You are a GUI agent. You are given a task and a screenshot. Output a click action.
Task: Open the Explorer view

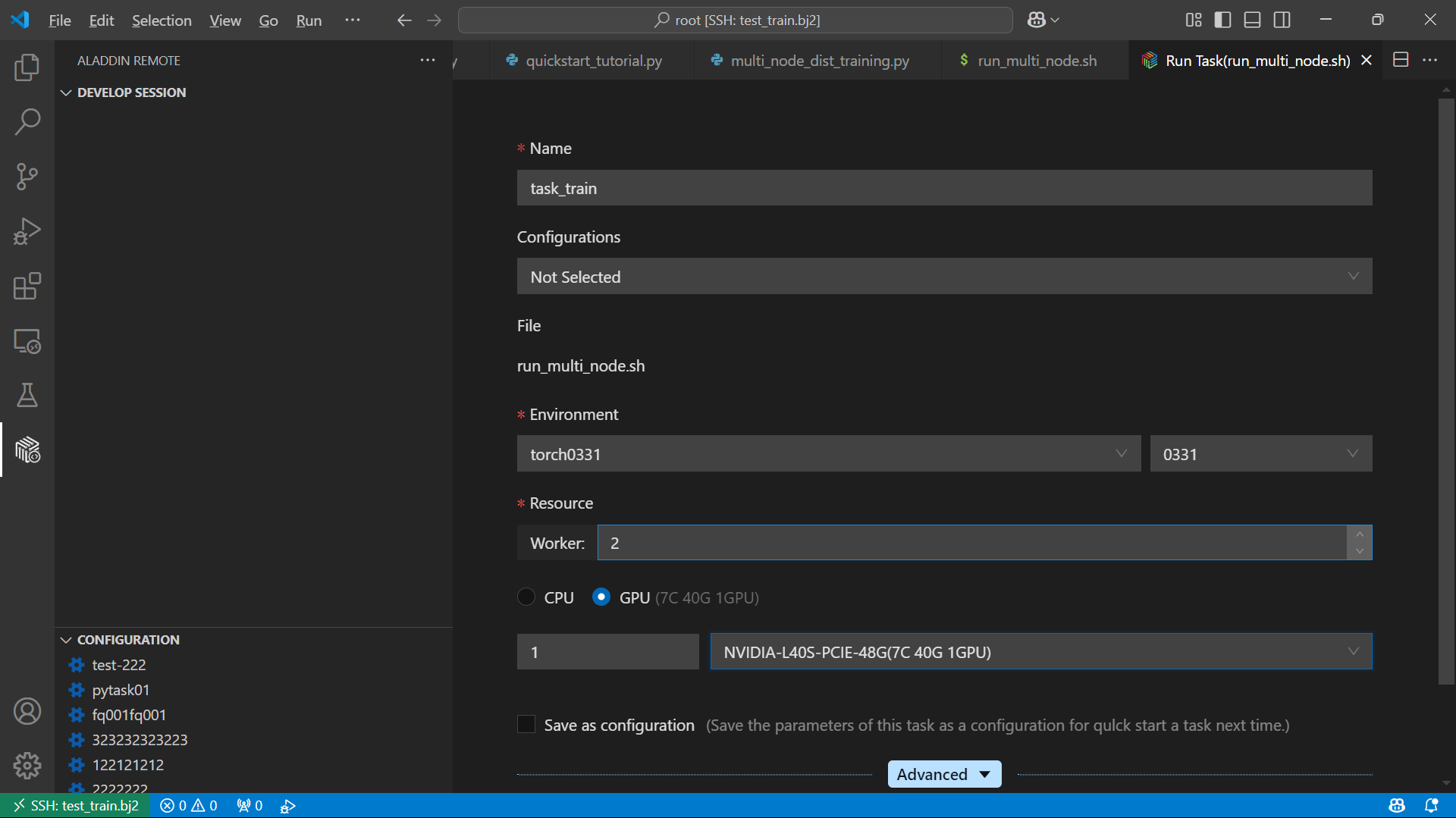[27, 67]
